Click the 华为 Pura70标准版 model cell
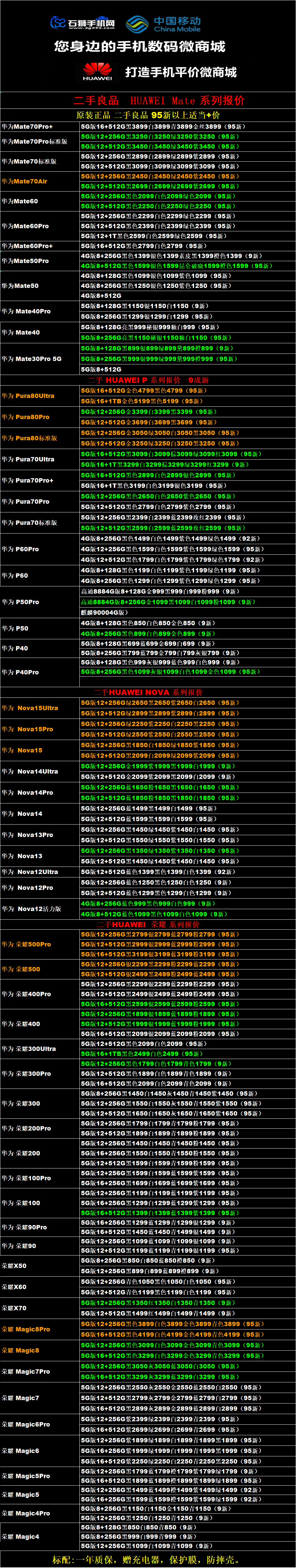The height and width of the screenshot is (1568, 296). tap(40, 522)
